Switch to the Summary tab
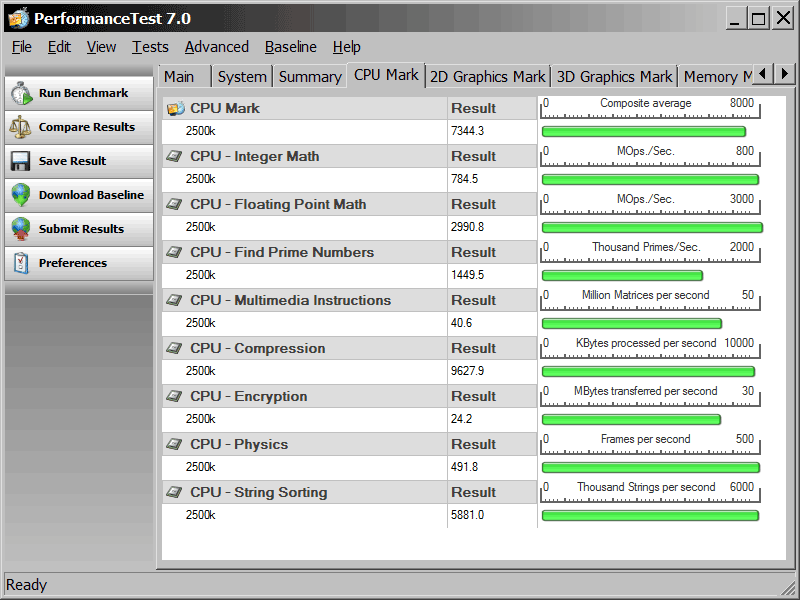The height and width of the screenshot is (600, 800). point(310,76)
